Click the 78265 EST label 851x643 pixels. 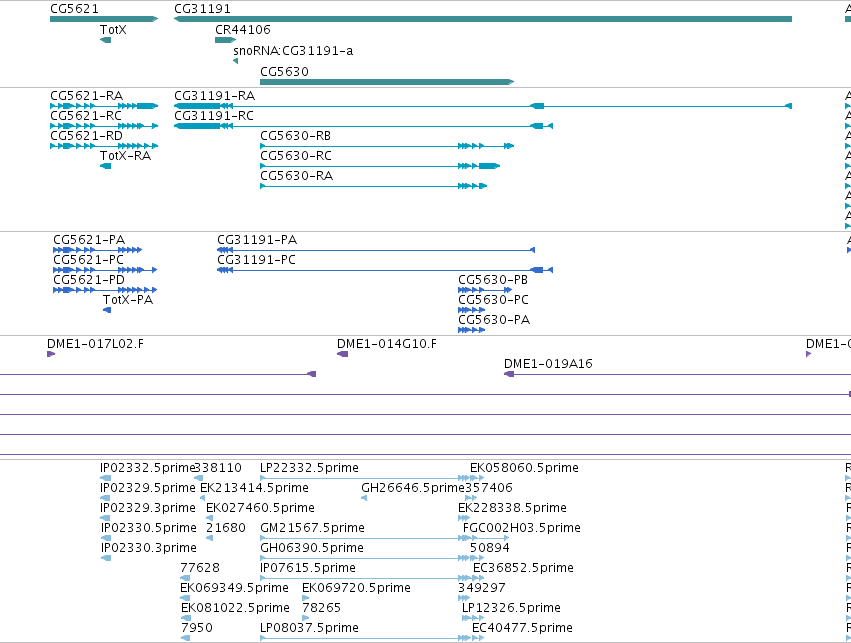click(x=321, y=609)
